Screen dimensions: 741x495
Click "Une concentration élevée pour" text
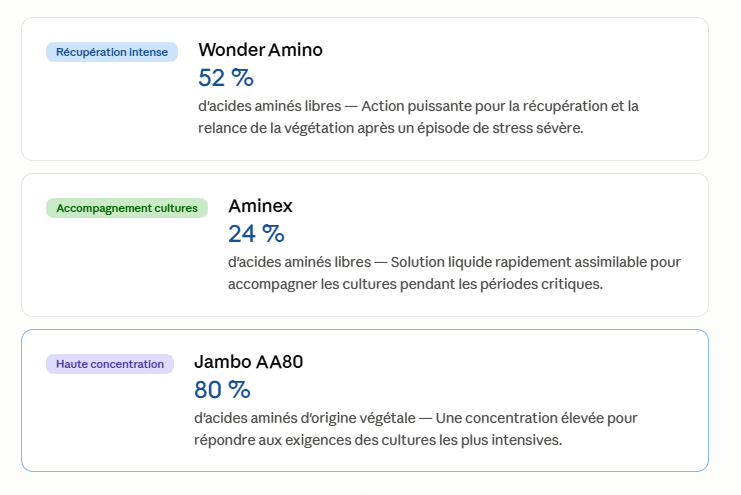pyautogui.click(x=536, y=418)
